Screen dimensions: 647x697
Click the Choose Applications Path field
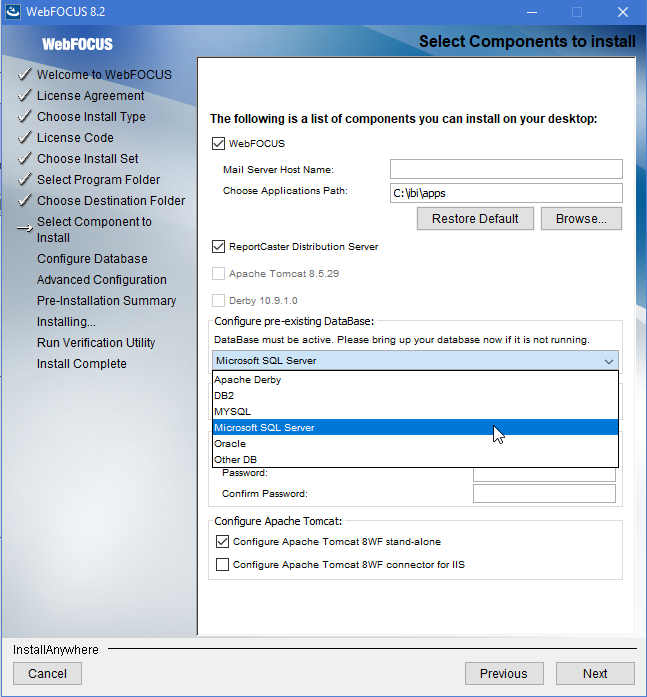(506, 193)
